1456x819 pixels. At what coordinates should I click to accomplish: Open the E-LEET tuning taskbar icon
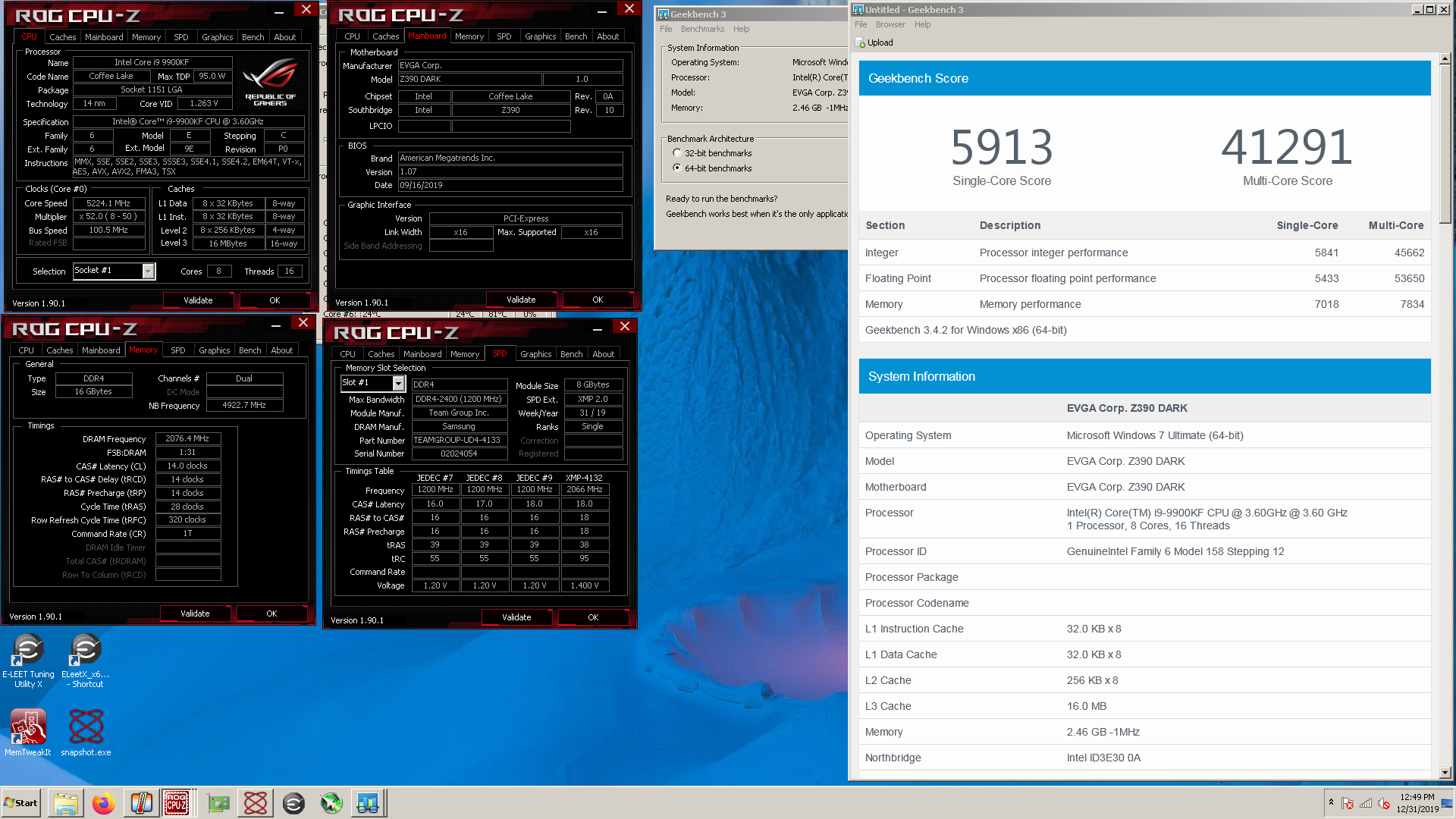point(293,803)
